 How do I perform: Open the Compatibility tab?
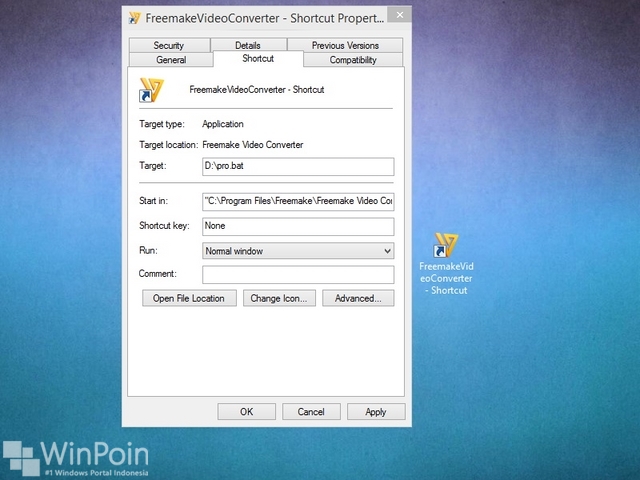pyautogui.click(x=353, y=60)
